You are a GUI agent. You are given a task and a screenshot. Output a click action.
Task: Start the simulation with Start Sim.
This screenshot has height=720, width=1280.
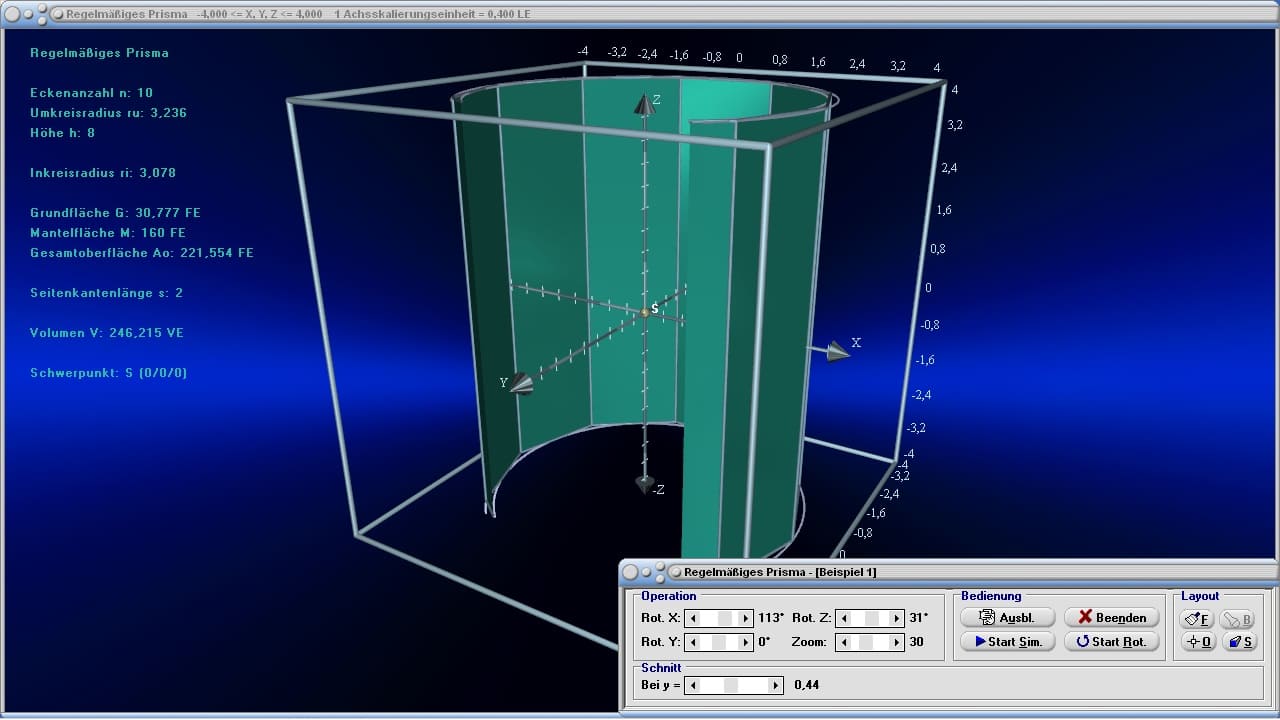1007,642
